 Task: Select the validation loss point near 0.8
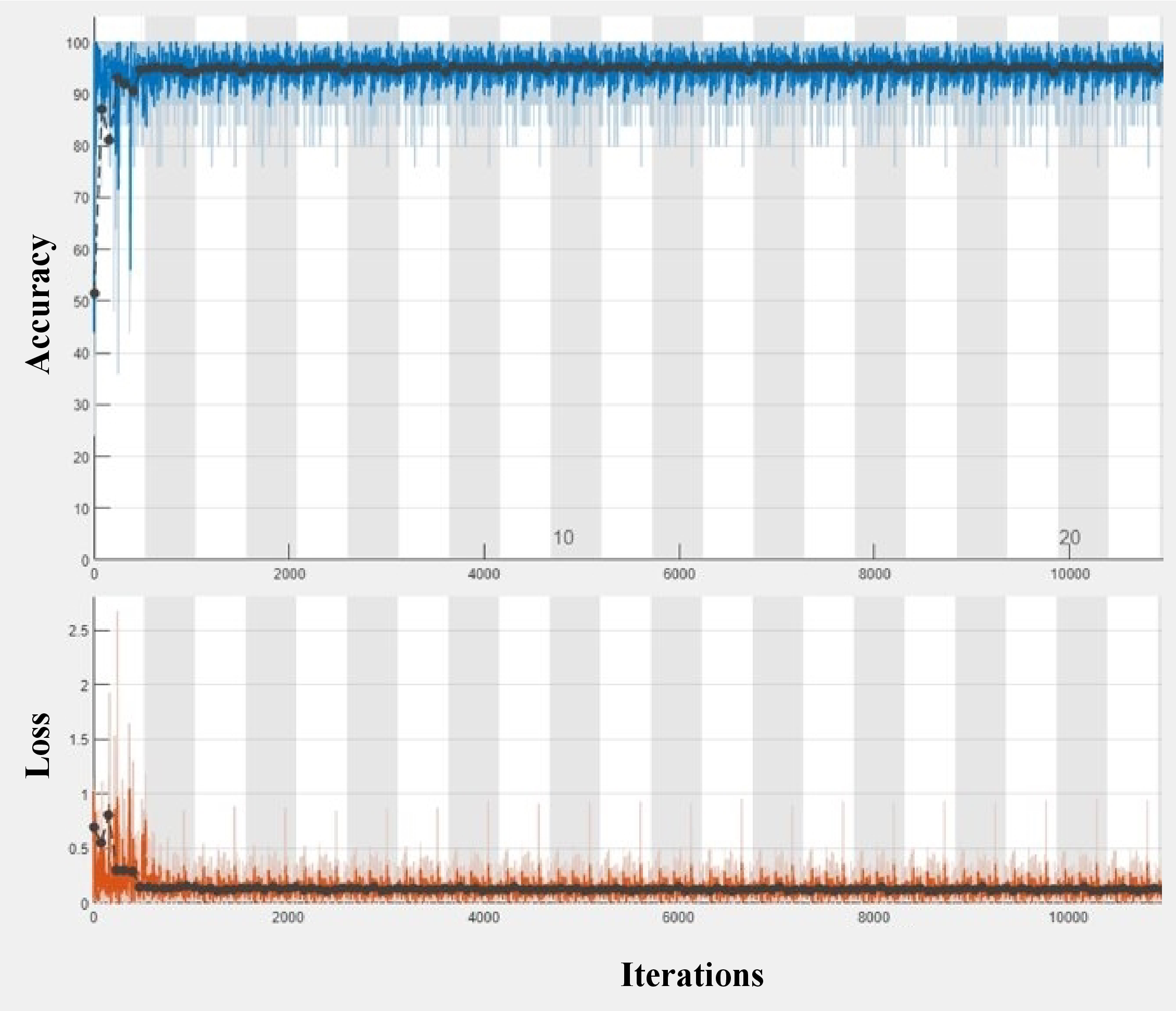[x=108, y=815]
